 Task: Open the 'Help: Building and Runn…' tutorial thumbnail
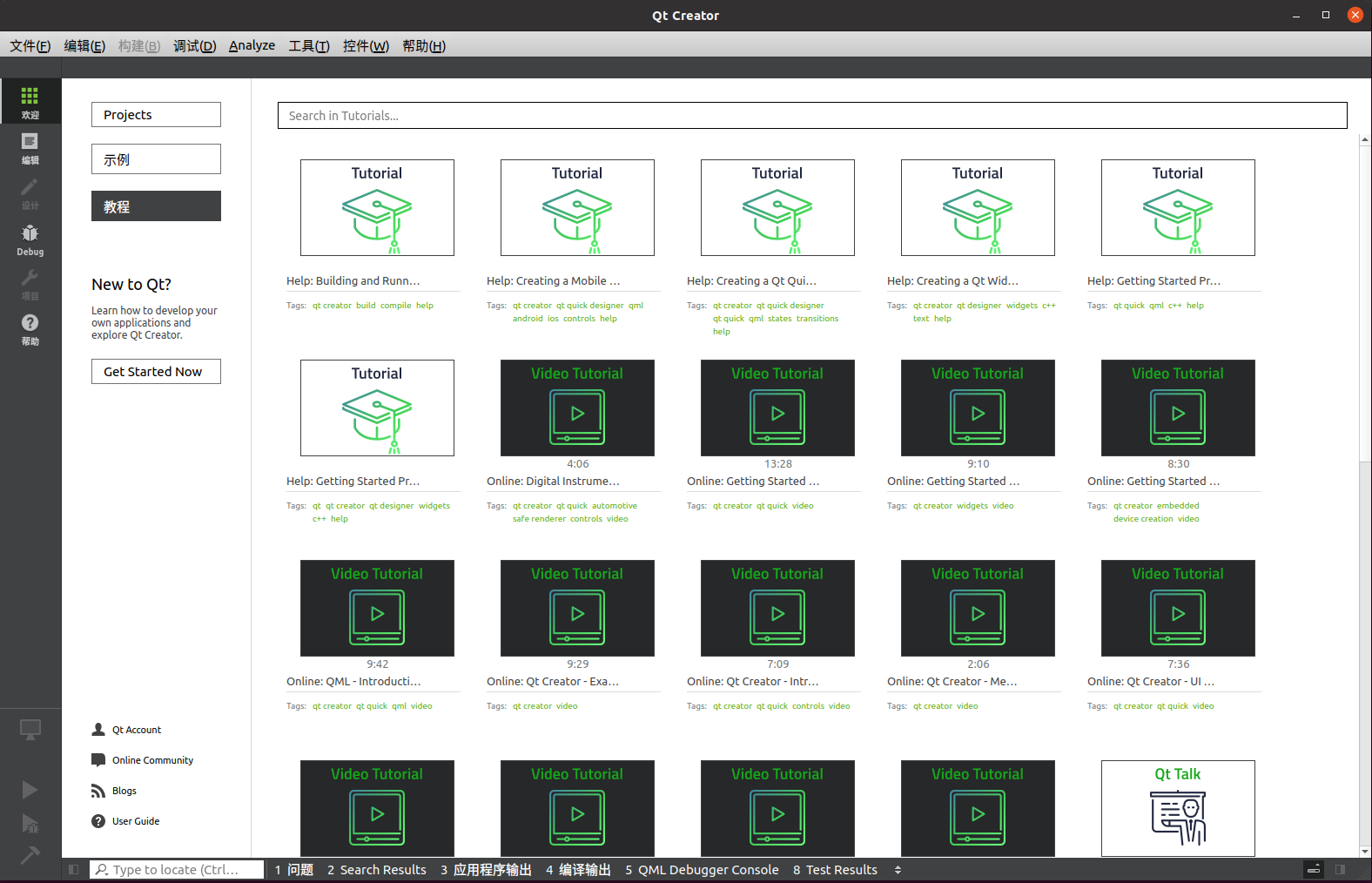[377, 207]
